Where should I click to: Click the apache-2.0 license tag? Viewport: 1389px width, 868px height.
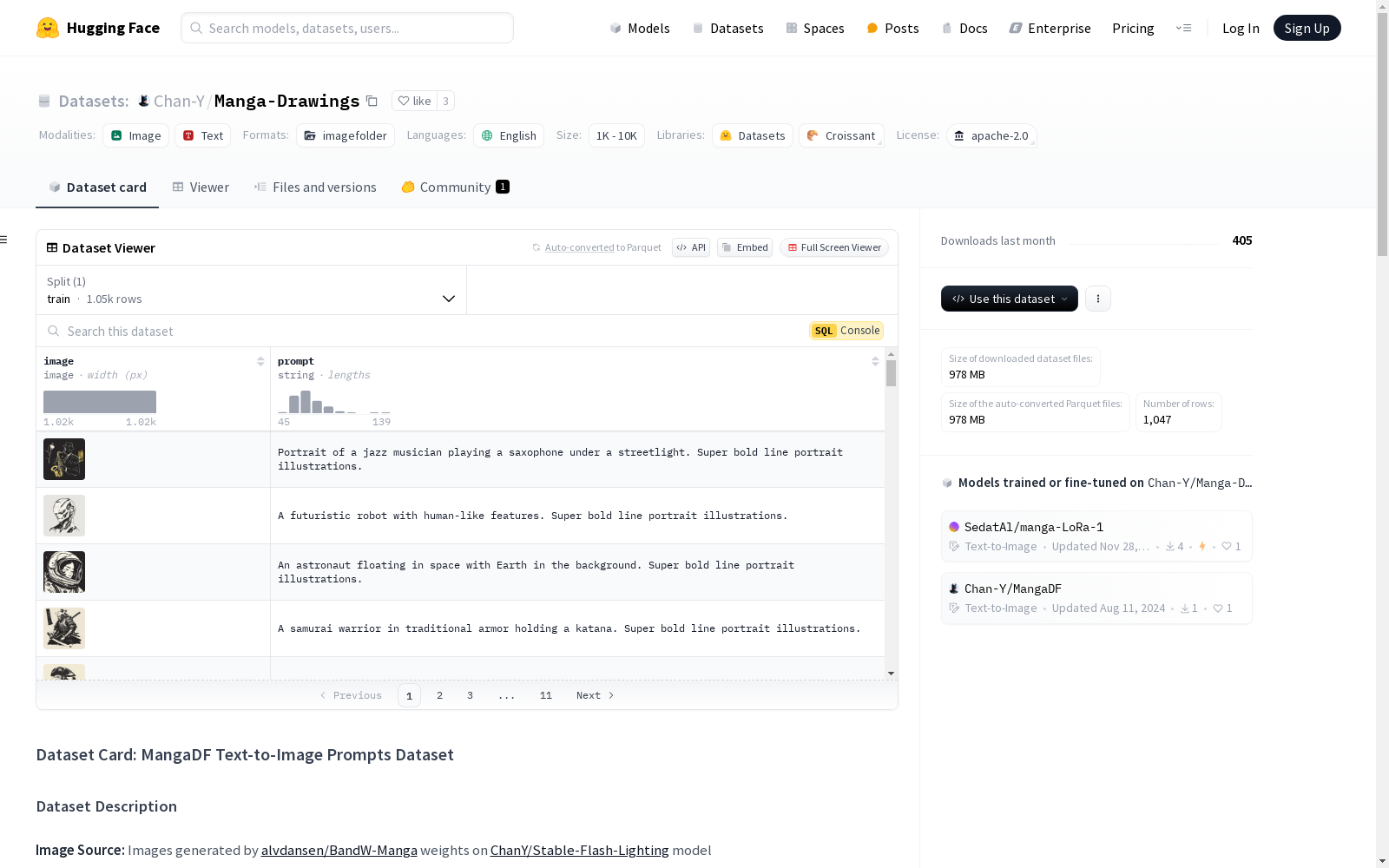pyautogui.click(x=991, y=135)
